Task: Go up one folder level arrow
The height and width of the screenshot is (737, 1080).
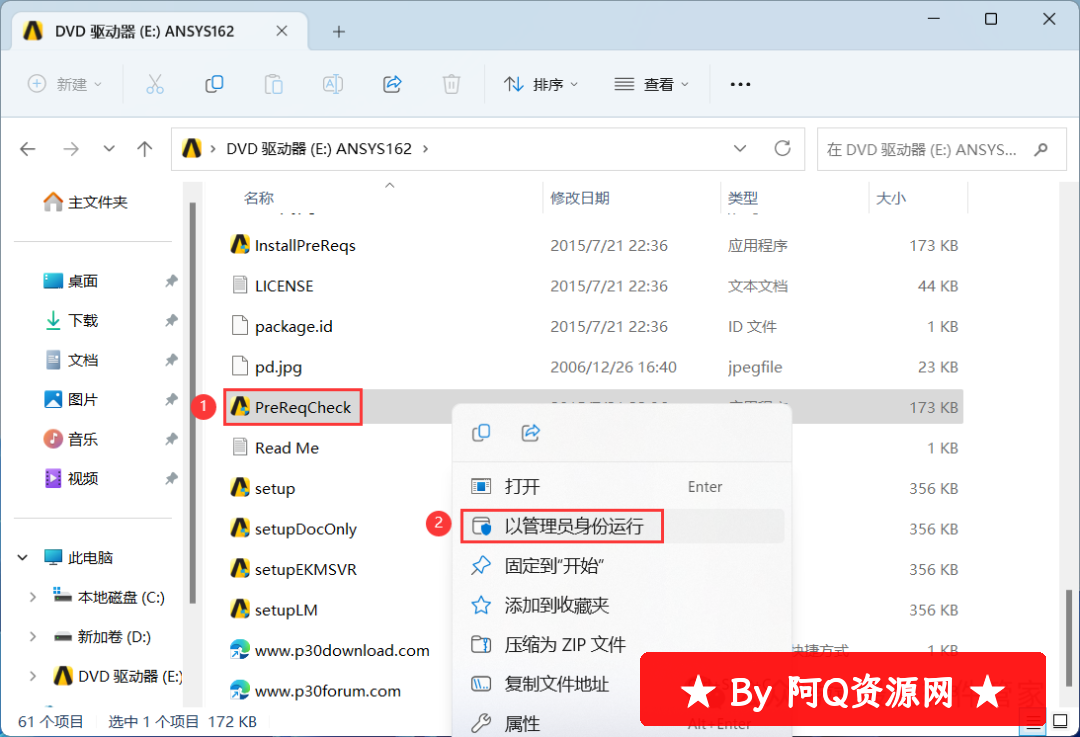Action: point(145,149)
